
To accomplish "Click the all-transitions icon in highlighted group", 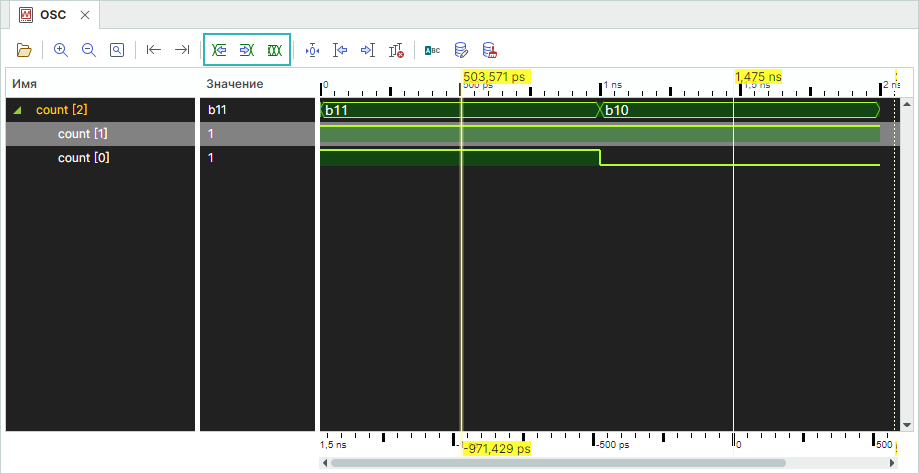I will tap(274, 50).
